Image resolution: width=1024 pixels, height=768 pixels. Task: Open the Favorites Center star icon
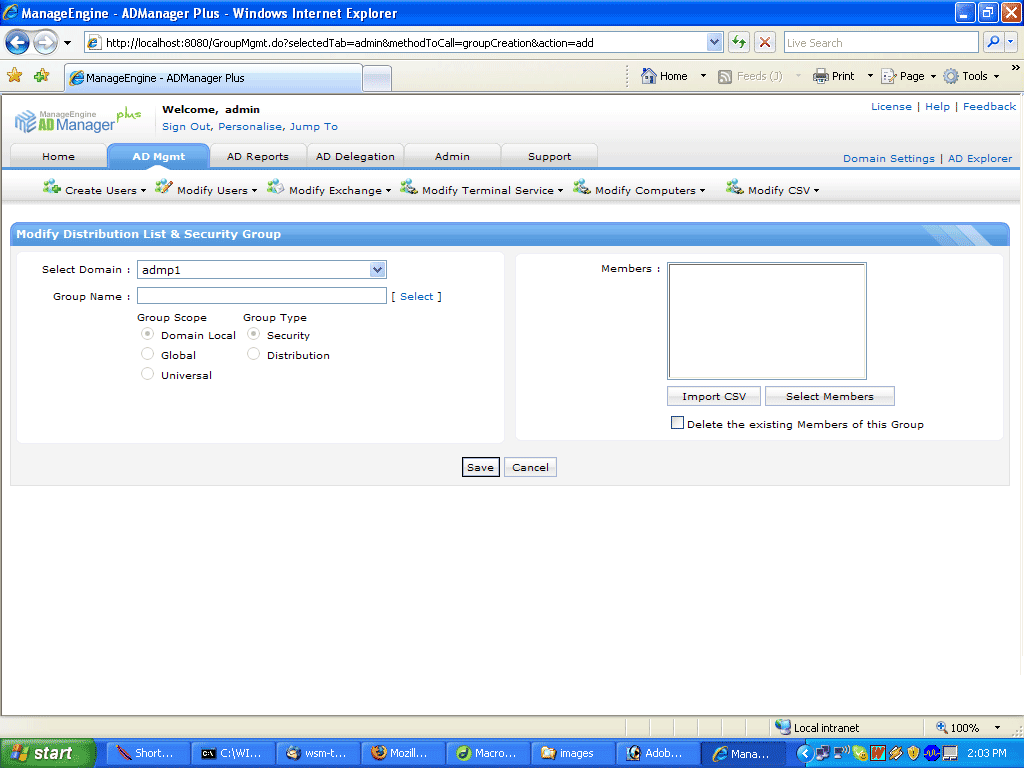(x=14, y=76)
